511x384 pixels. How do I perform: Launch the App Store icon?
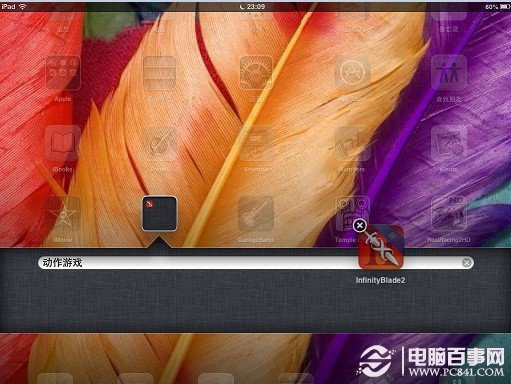coord(352,73)
